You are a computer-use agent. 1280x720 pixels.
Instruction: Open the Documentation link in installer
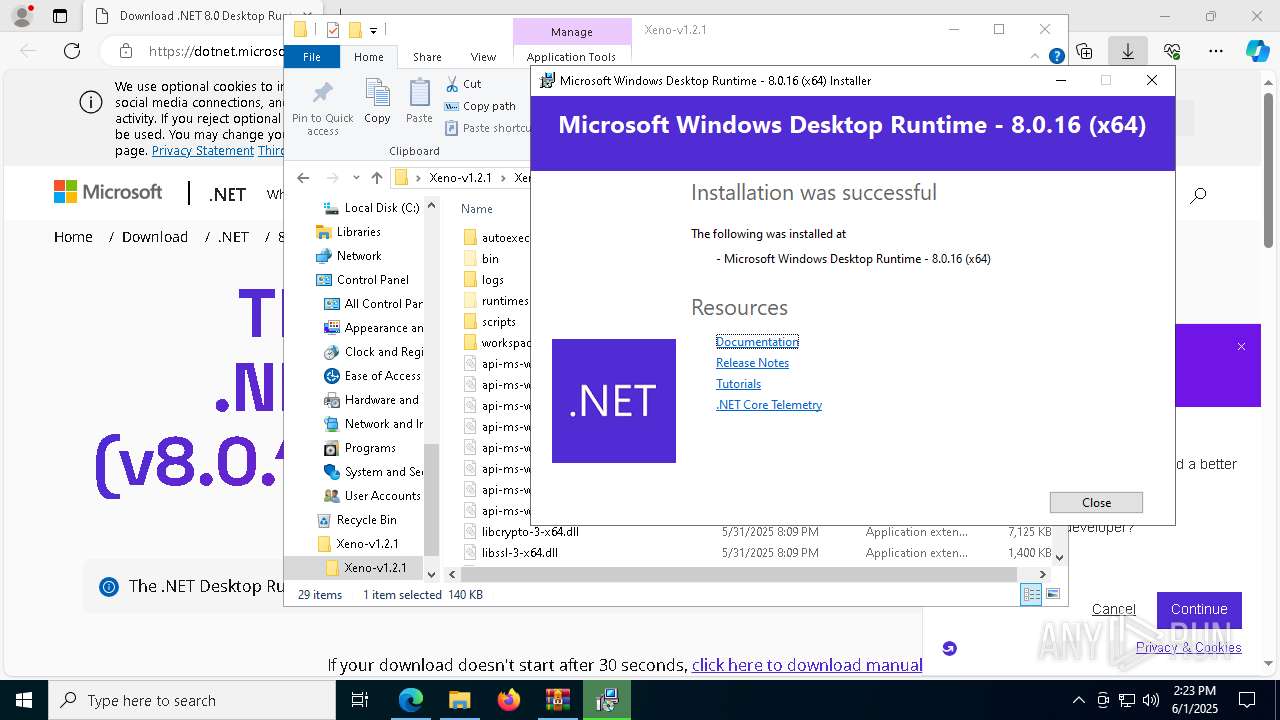tap(757, 342)
